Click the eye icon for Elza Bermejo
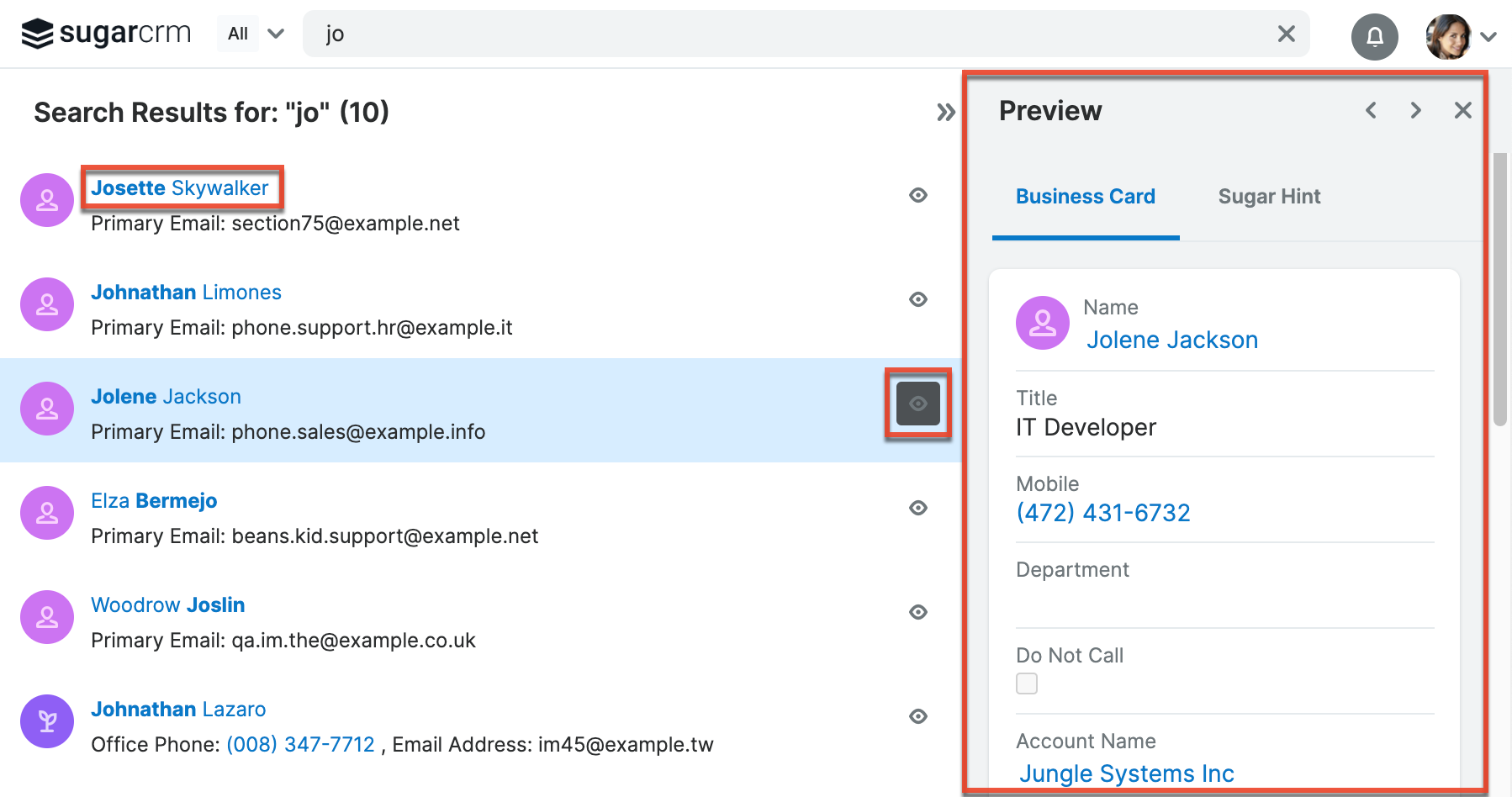The width and height of the screenshot is (1512, 797). (918, 508)
